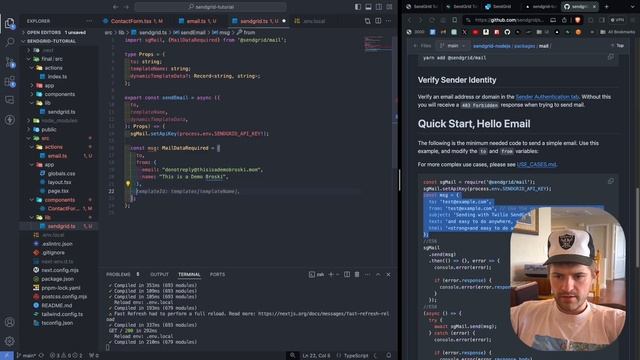640x360 pixels.
Task: Open a new browser tab
Action: pos(606,7)
